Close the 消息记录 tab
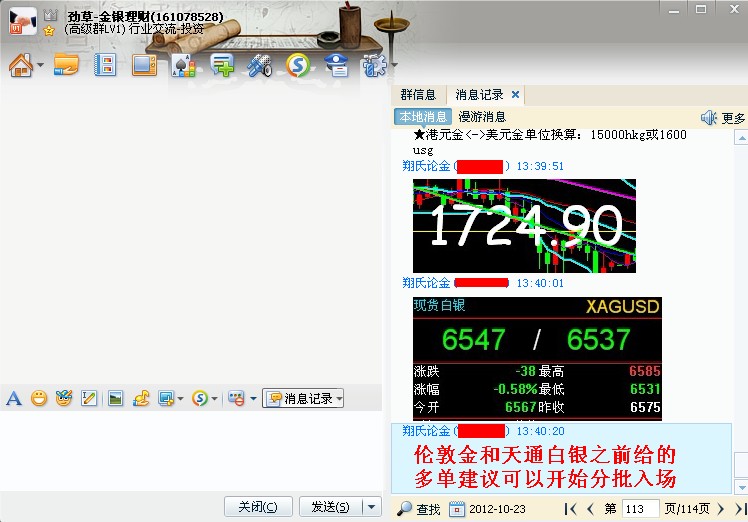This screenshot has width=748, height=522. click(515, 95)
